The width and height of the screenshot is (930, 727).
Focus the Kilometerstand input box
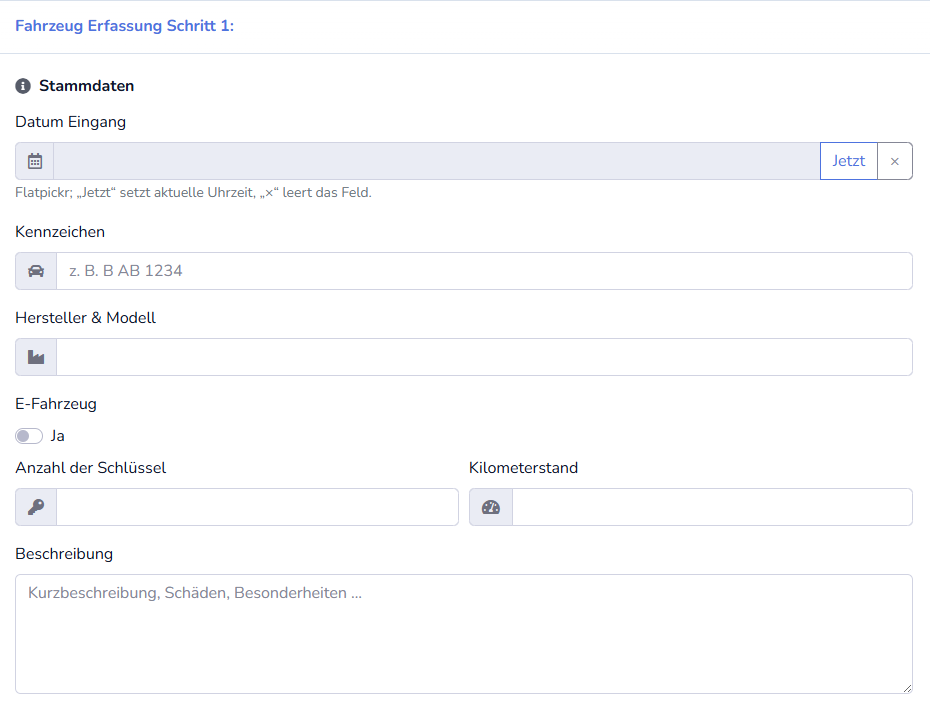click(711, 507)
